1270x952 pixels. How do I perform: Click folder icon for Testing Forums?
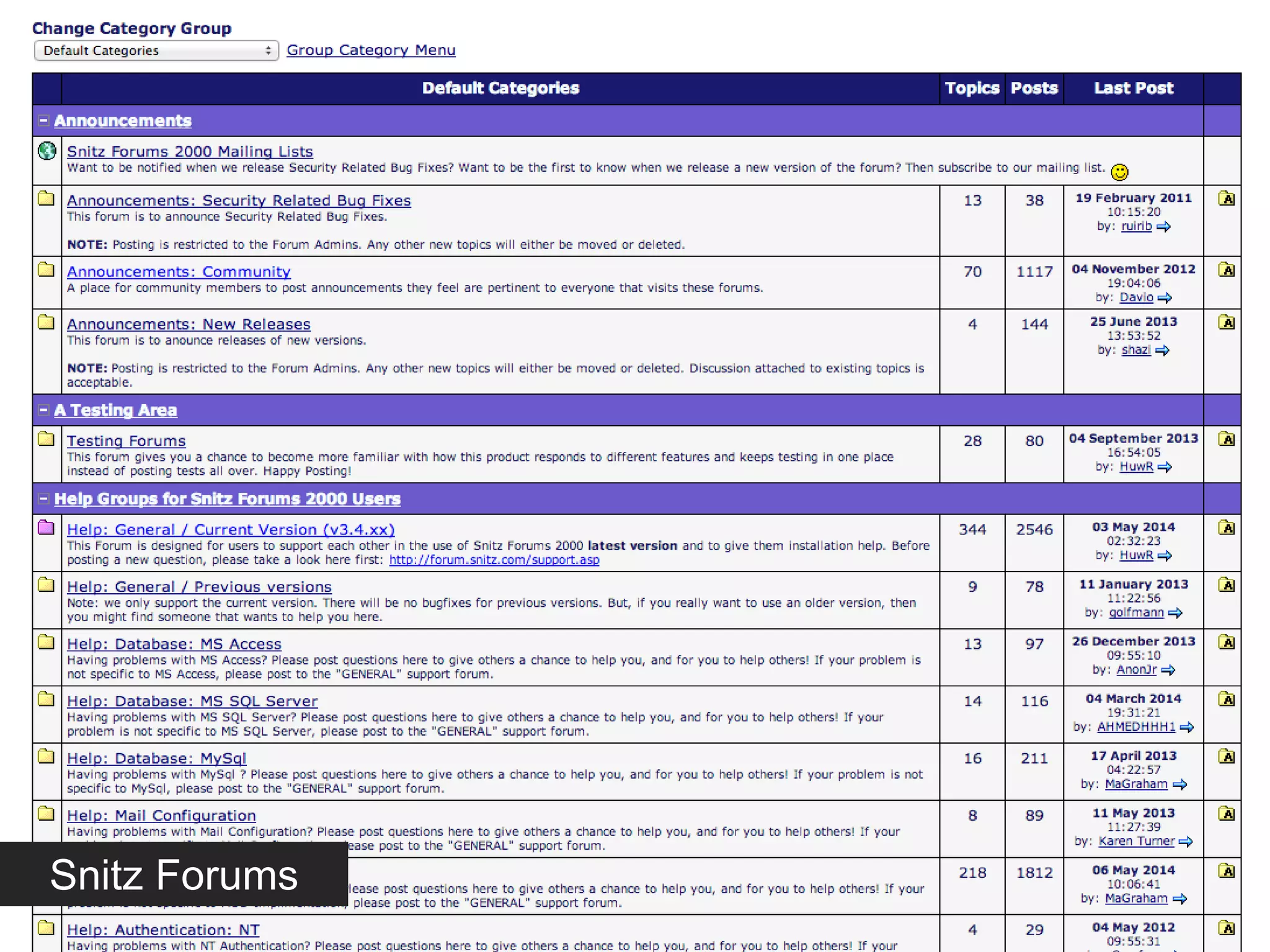(x=46, y=439)
